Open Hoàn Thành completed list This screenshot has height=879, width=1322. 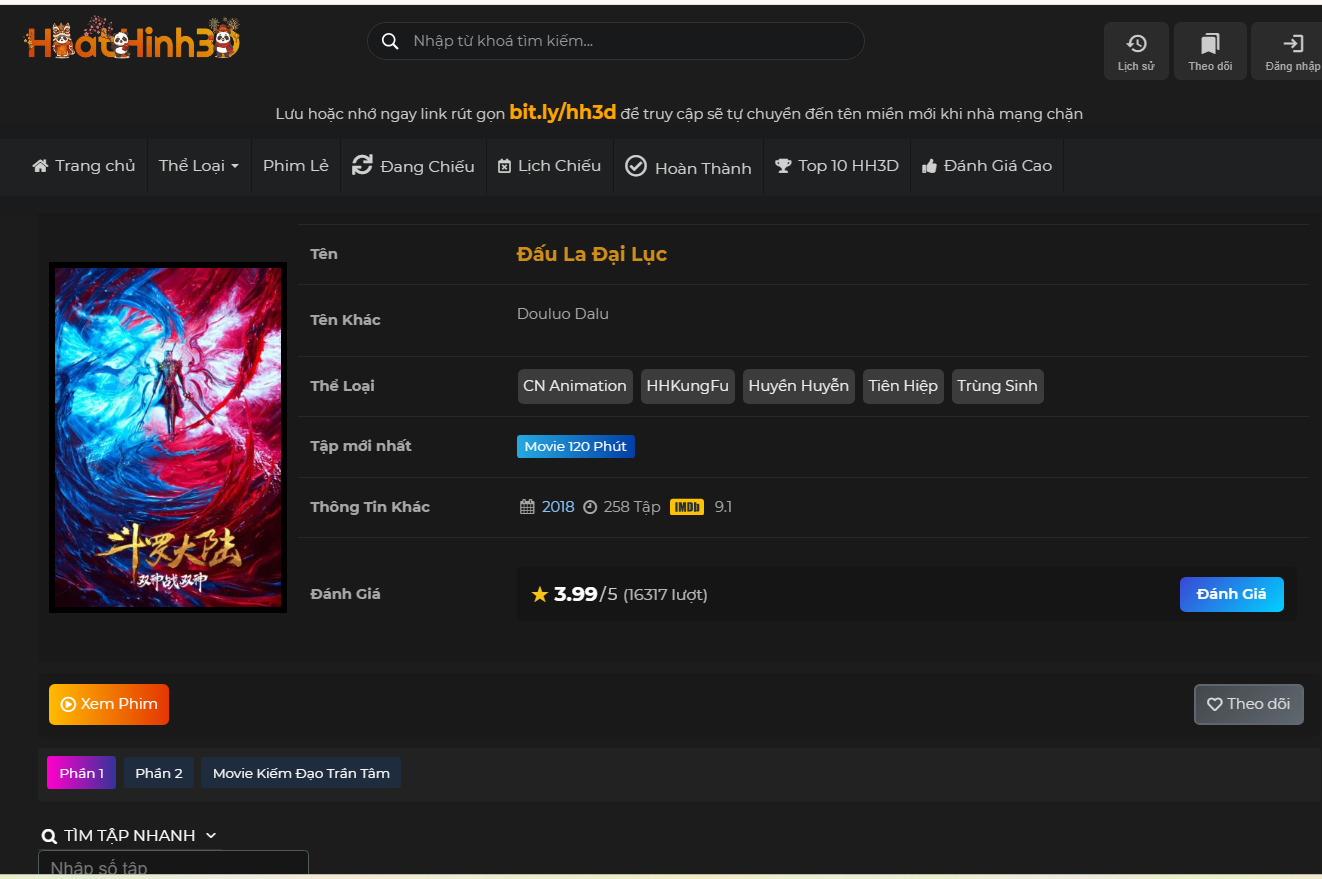pyautogui.click(x=688, y=167)
